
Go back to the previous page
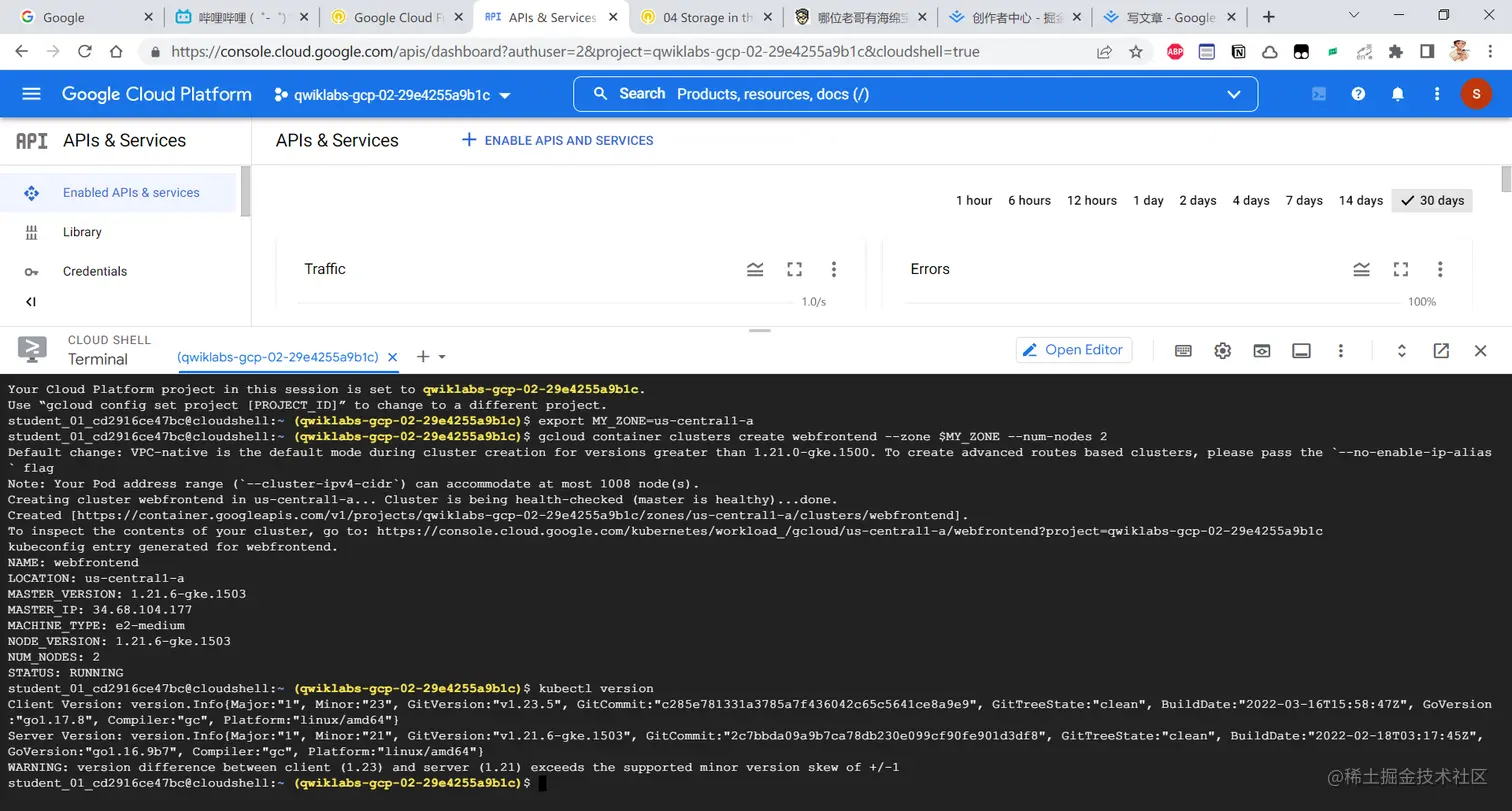(x=21, y=52)
